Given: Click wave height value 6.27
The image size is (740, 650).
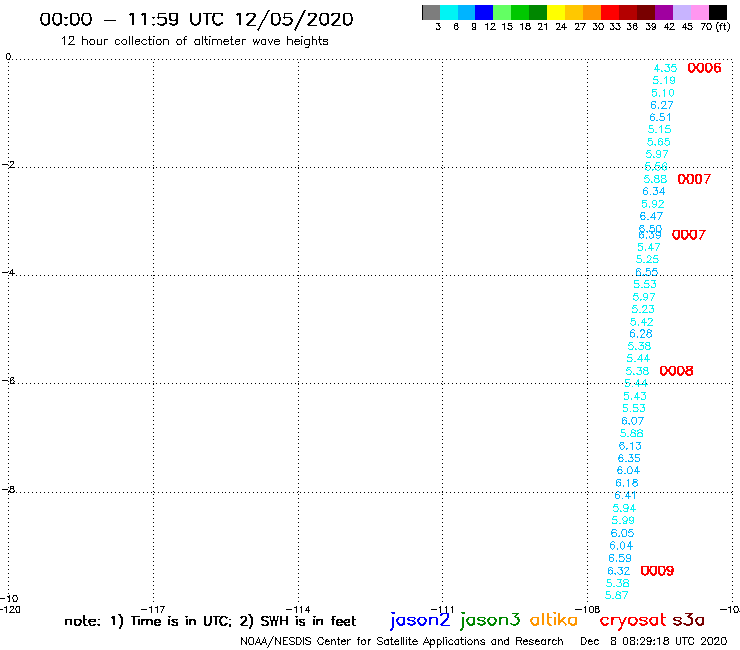Looking at the screenshot, I should pos(662,105).
